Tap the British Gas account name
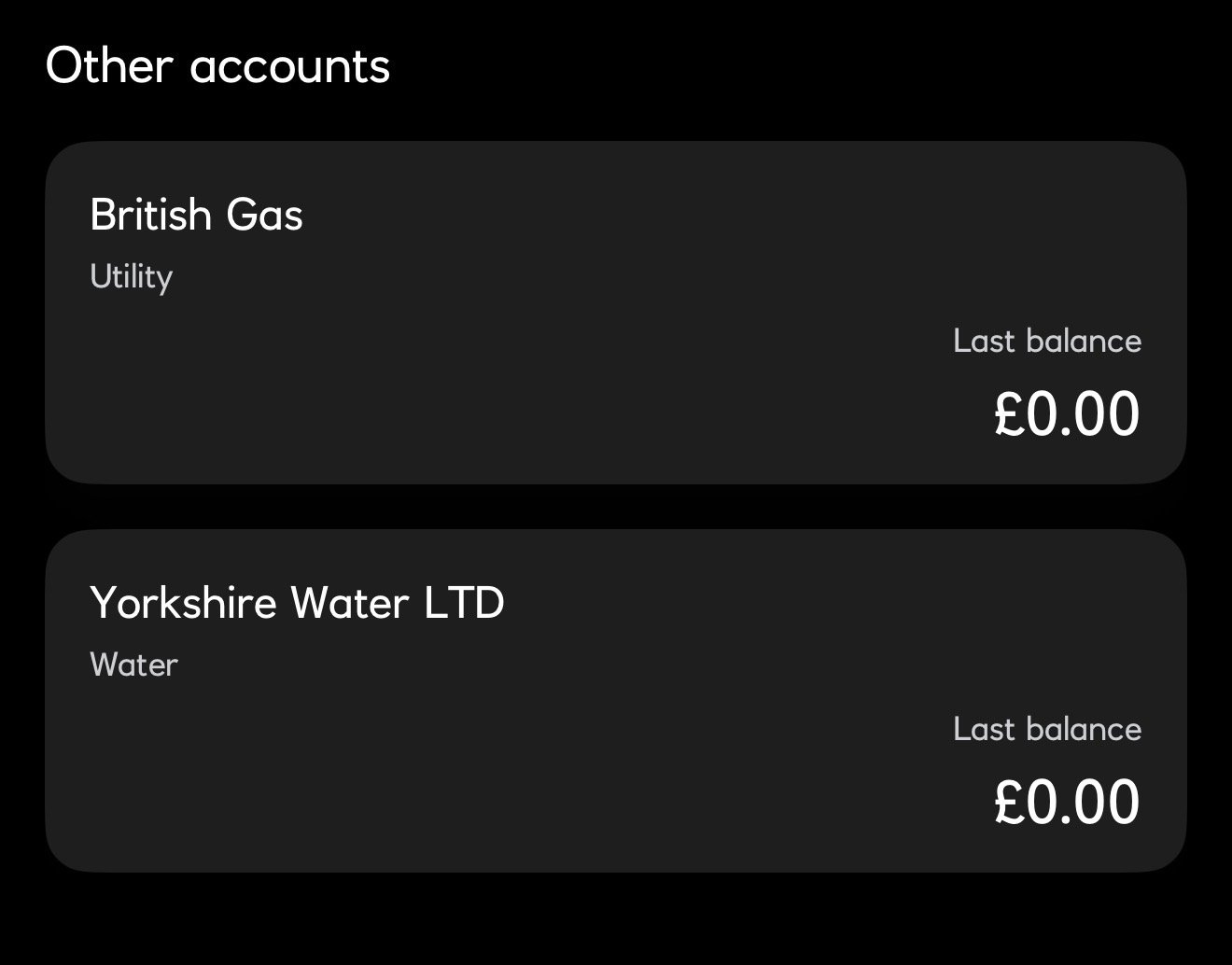The image size is (1232, 965). tap(196, 215)
